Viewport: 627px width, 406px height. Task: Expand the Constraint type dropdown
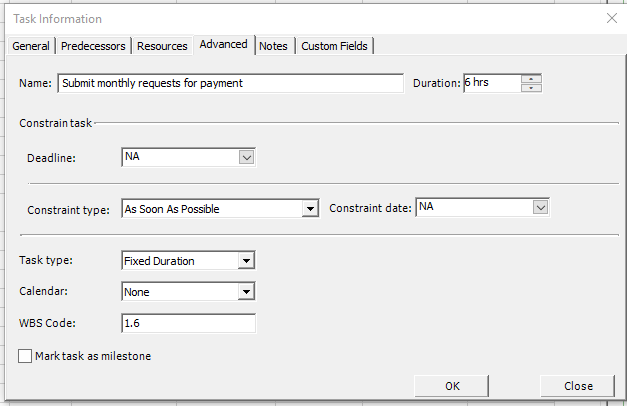(310, 209)
